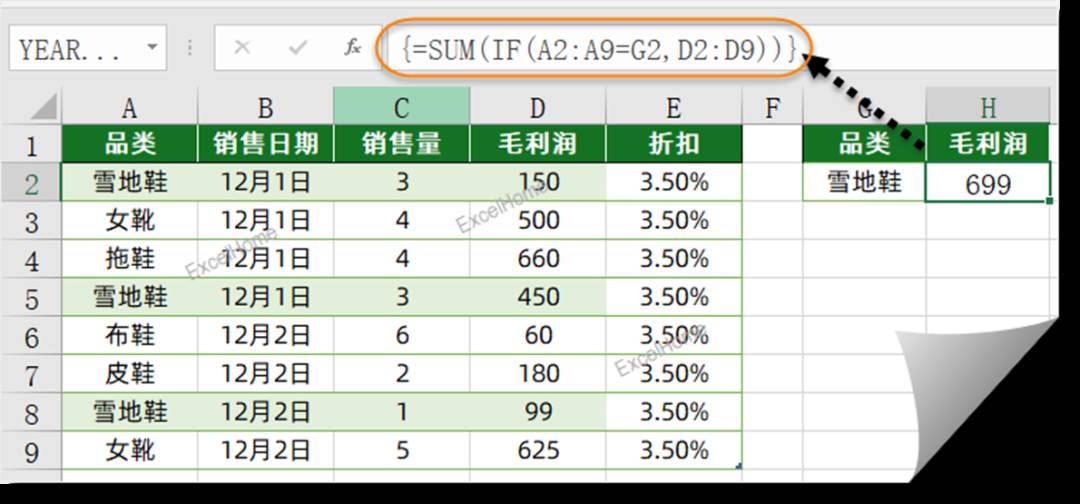Image resolution: width=1080 pixels, height=504 pixels.
Task: Click the formula bar options dots
Action: point(189,48)
